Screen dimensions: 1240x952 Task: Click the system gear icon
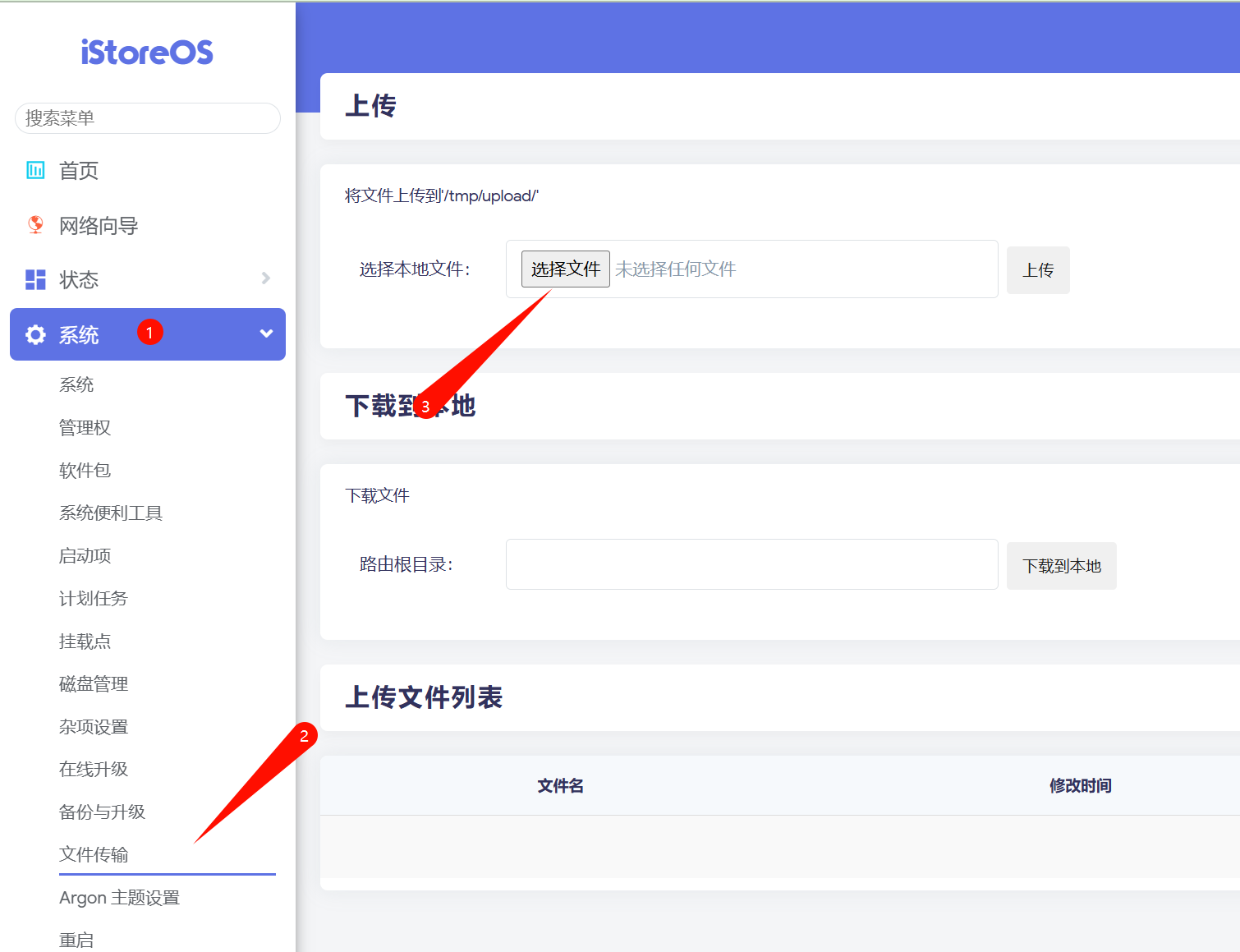pyautogui.click(x=35, y=334)
